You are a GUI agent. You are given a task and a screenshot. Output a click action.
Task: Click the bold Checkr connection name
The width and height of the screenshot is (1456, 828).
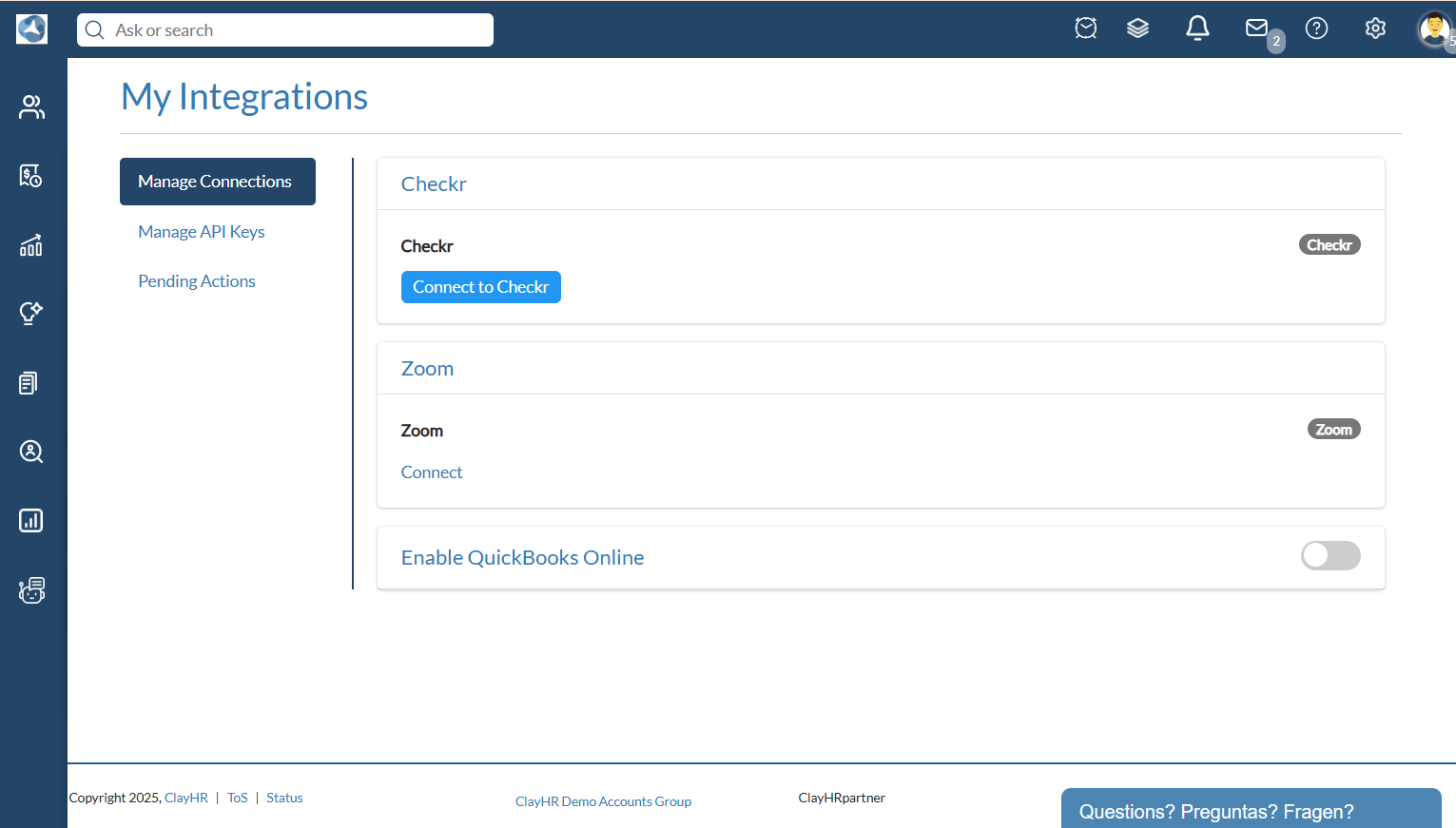[x=427, y=246]
